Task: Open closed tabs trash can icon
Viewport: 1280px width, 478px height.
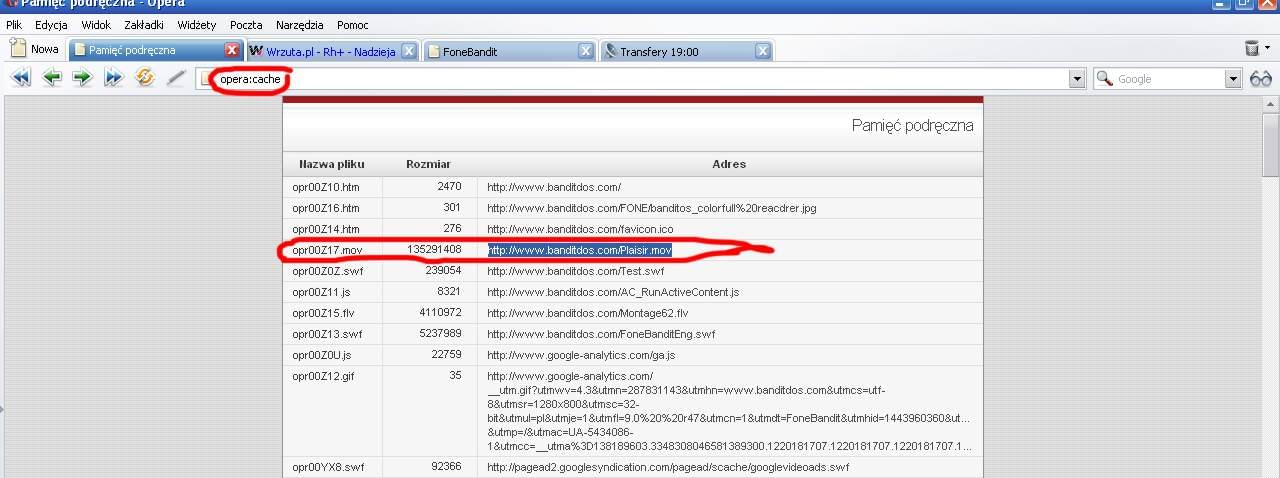Action: click(x=1251, y=48)
